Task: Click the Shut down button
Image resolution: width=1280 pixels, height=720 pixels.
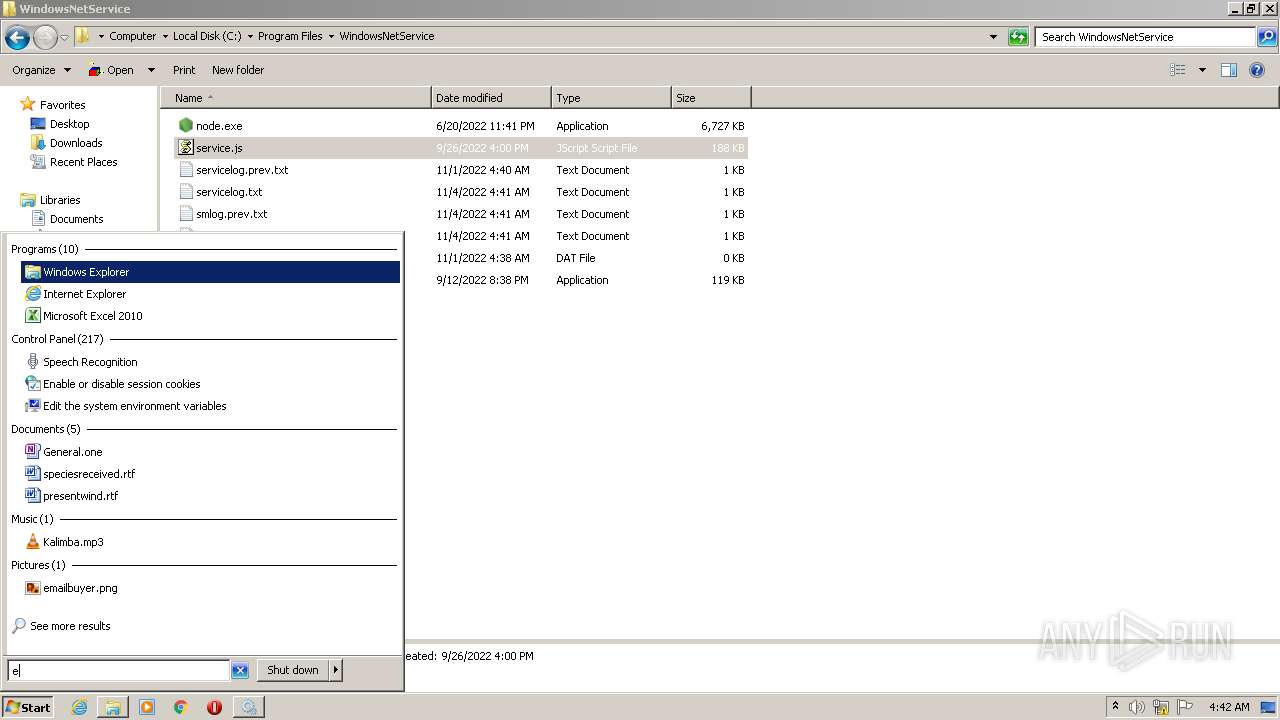Action: [293, 670]
